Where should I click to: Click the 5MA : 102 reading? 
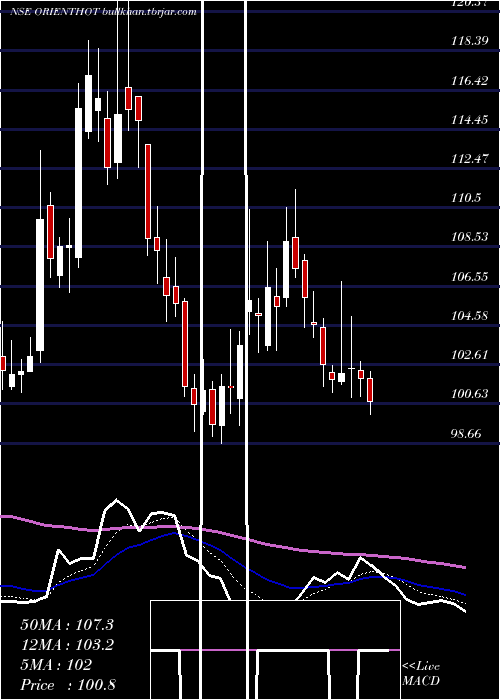56,665
